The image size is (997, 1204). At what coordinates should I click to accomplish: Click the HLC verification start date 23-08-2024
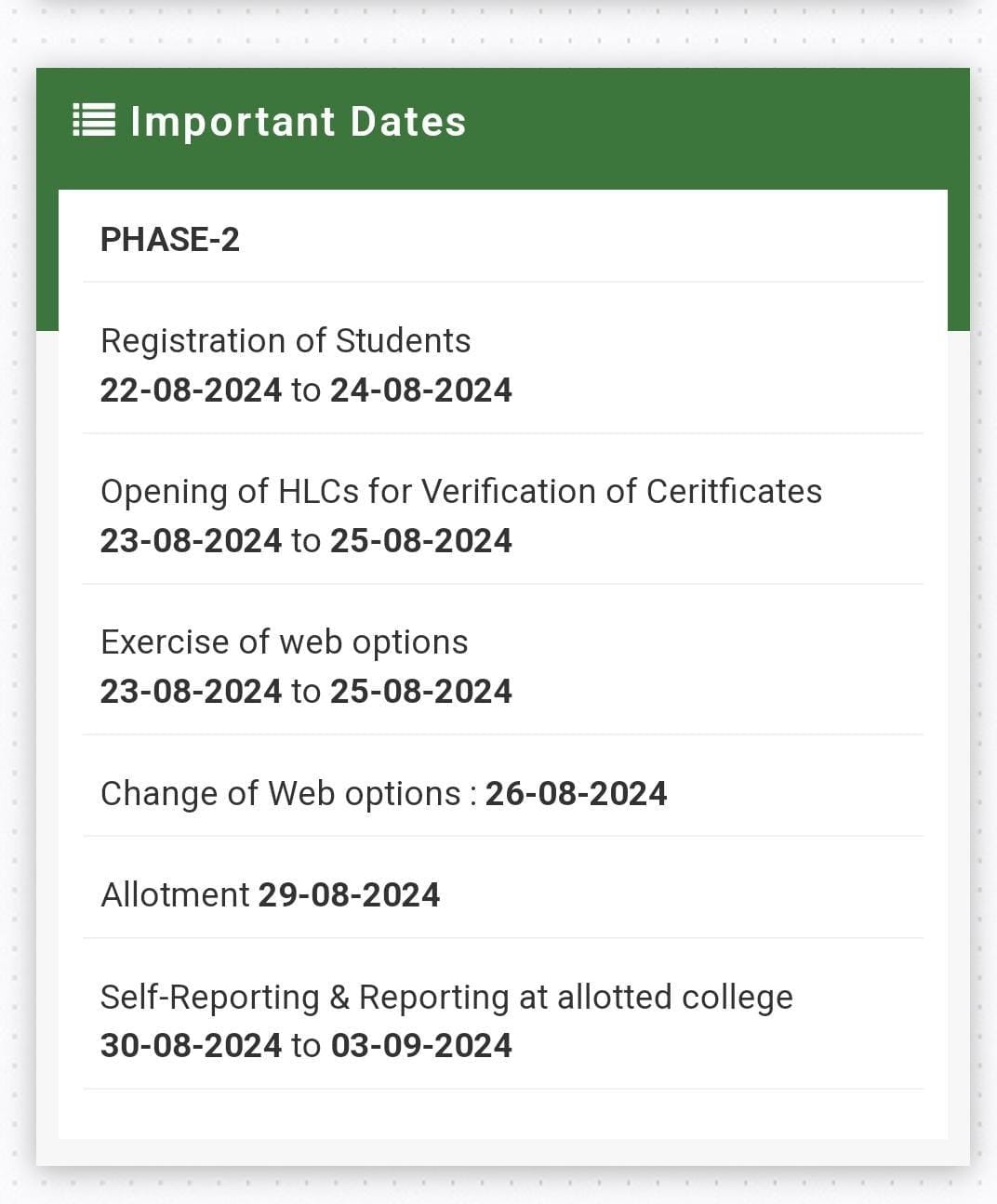pyautogui.click(x=191, y=541)
